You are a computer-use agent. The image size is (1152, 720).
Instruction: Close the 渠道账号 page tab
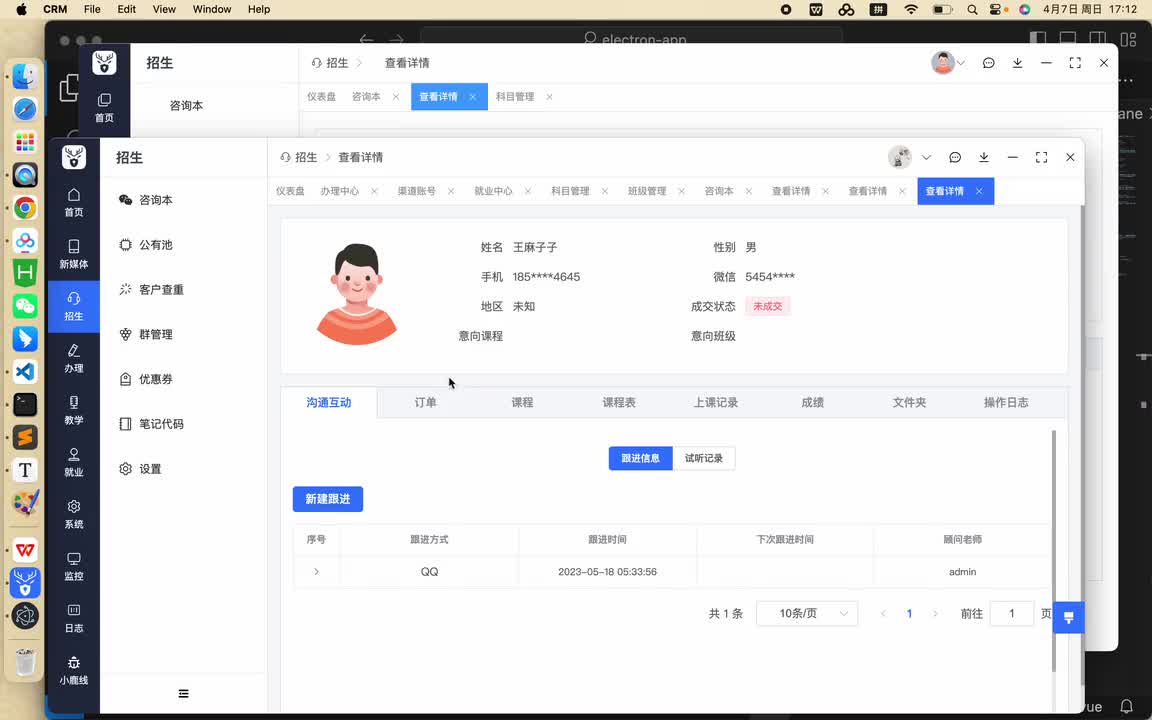coord(451,191)
